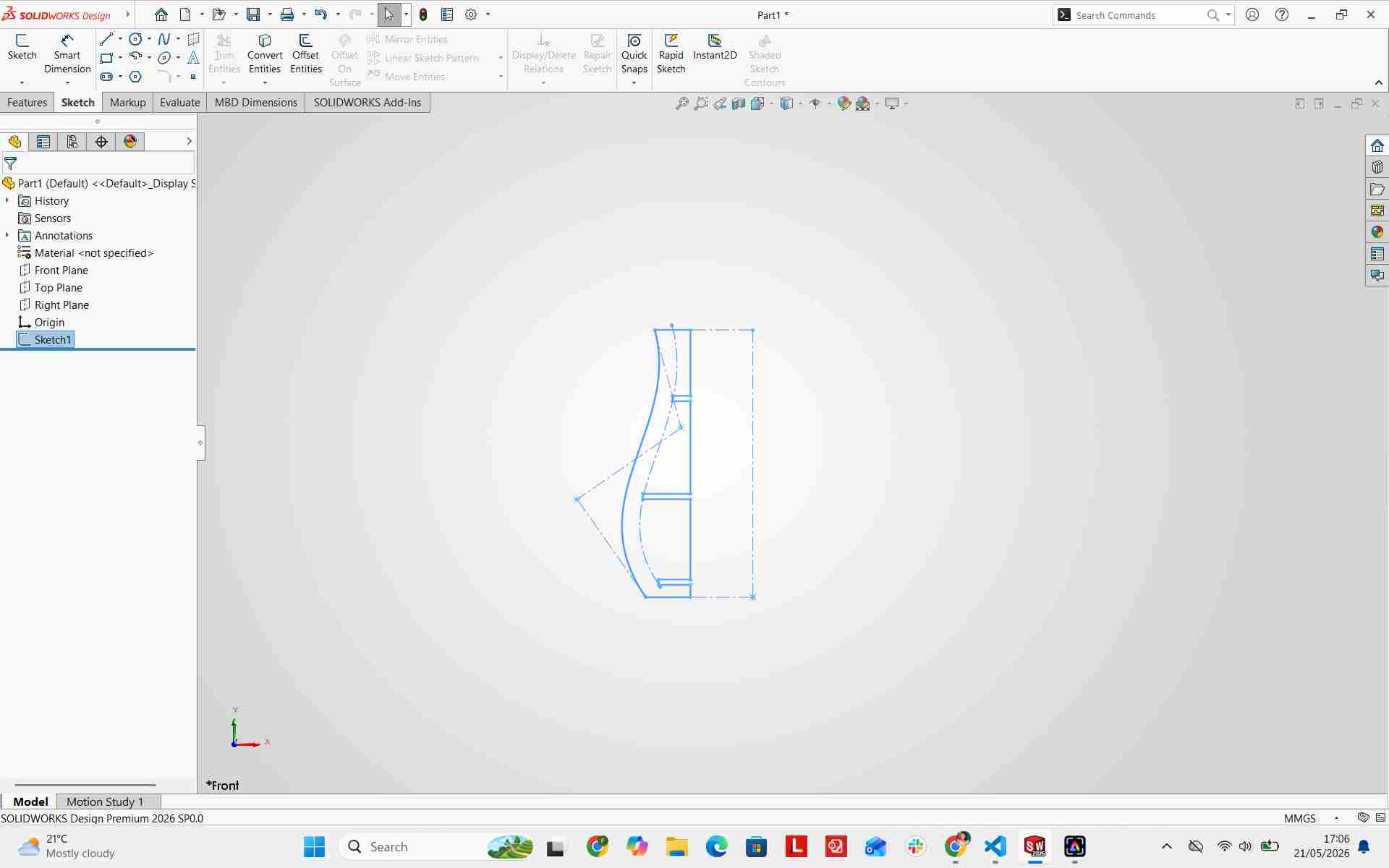1389x868 pixels.
Task: Open the DimXpertManager tab
Action: tap(101, 142)
